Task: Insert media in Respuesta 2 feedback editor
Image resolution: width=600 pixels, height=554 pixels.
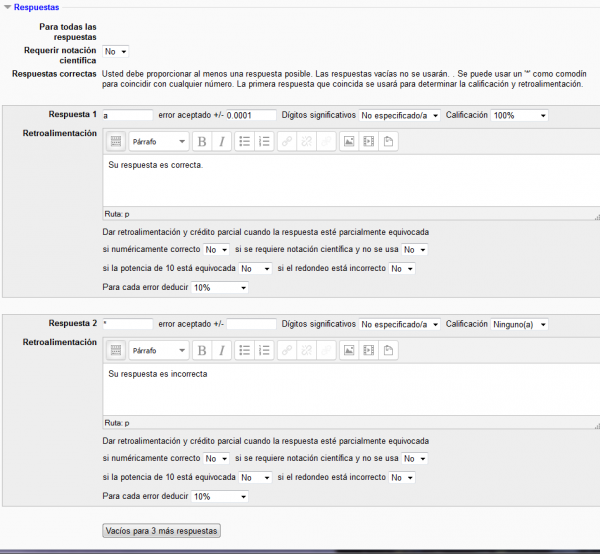Action: click(x=368, y=350)
